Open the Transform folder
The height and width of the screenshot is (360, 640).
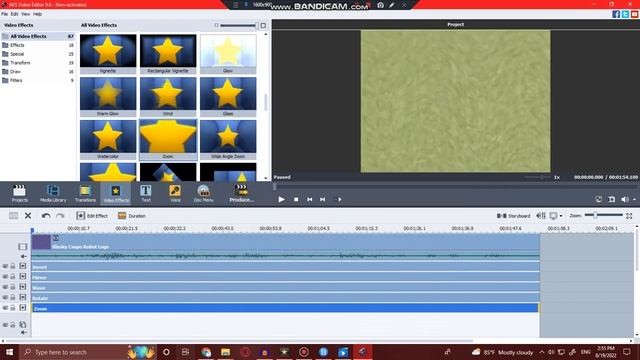(38, 63)
